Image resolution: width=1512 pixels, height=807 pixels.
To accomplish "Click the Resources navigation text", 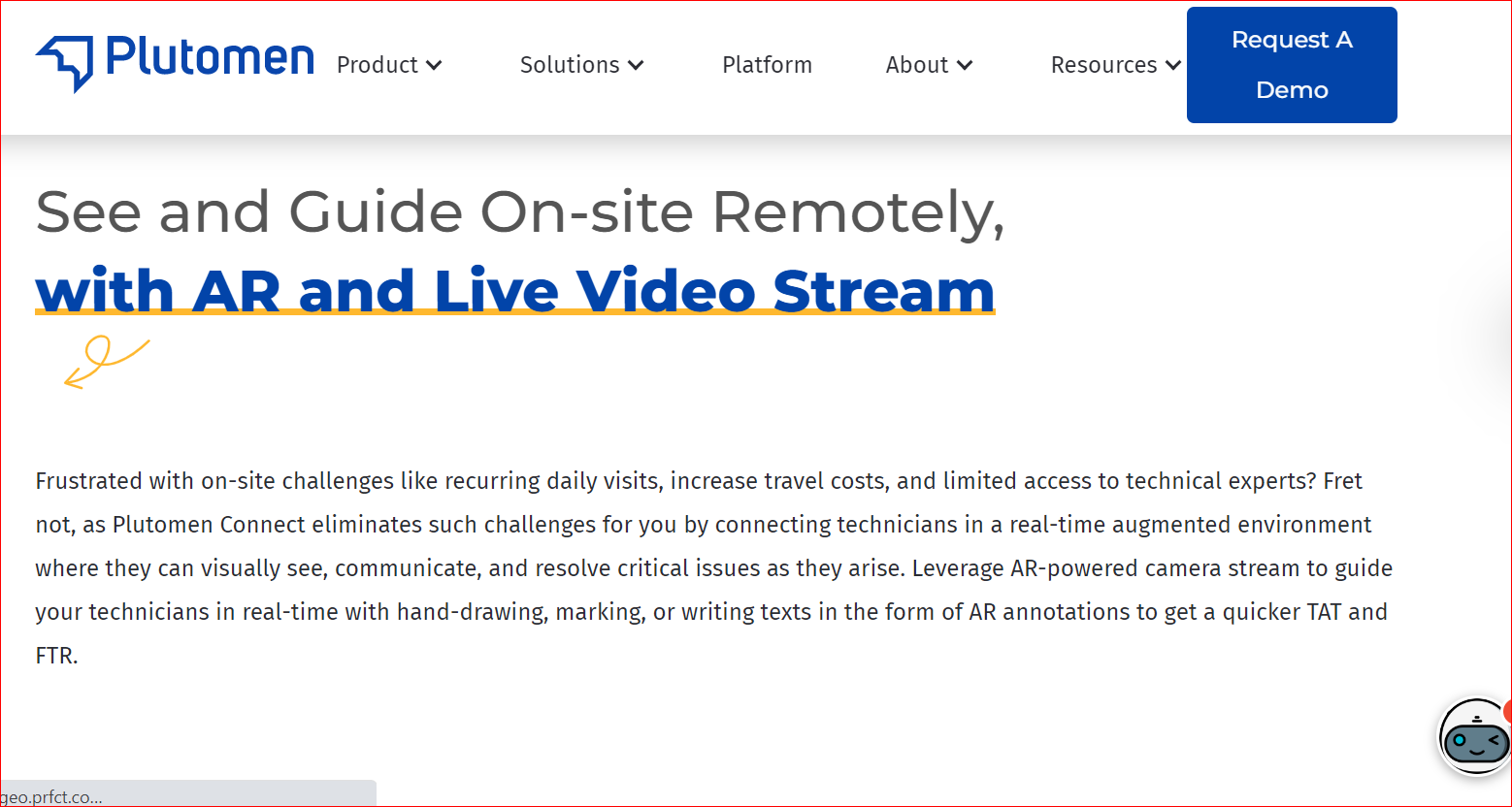I will [x=1104, y=65].
